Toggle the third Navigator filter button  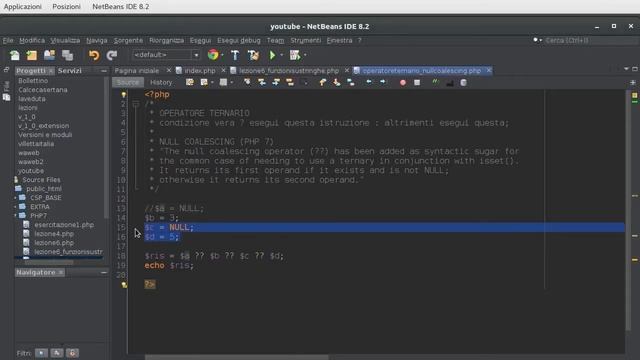coord(72,353)
